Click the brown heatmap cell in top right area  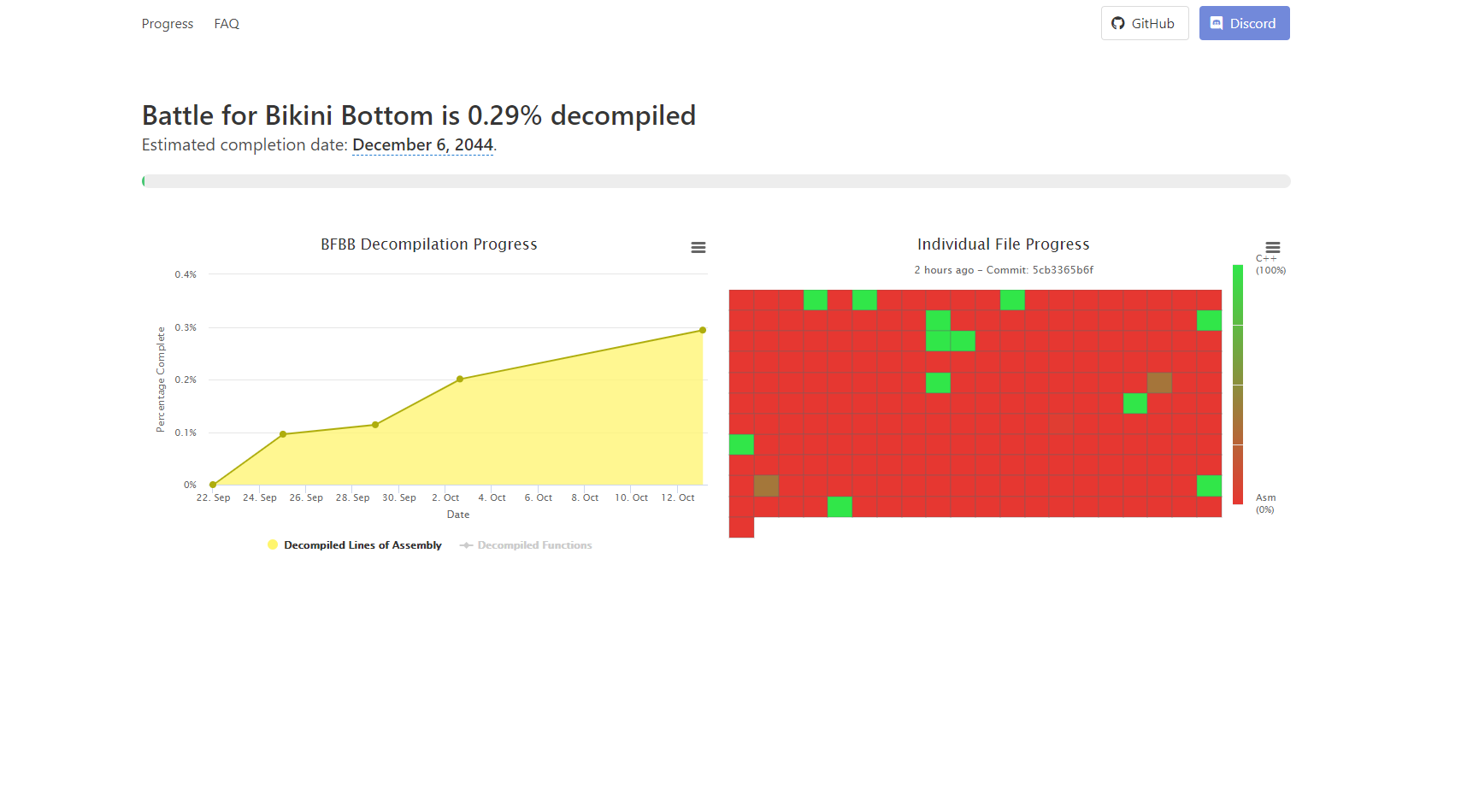(x=1159, y=382)
